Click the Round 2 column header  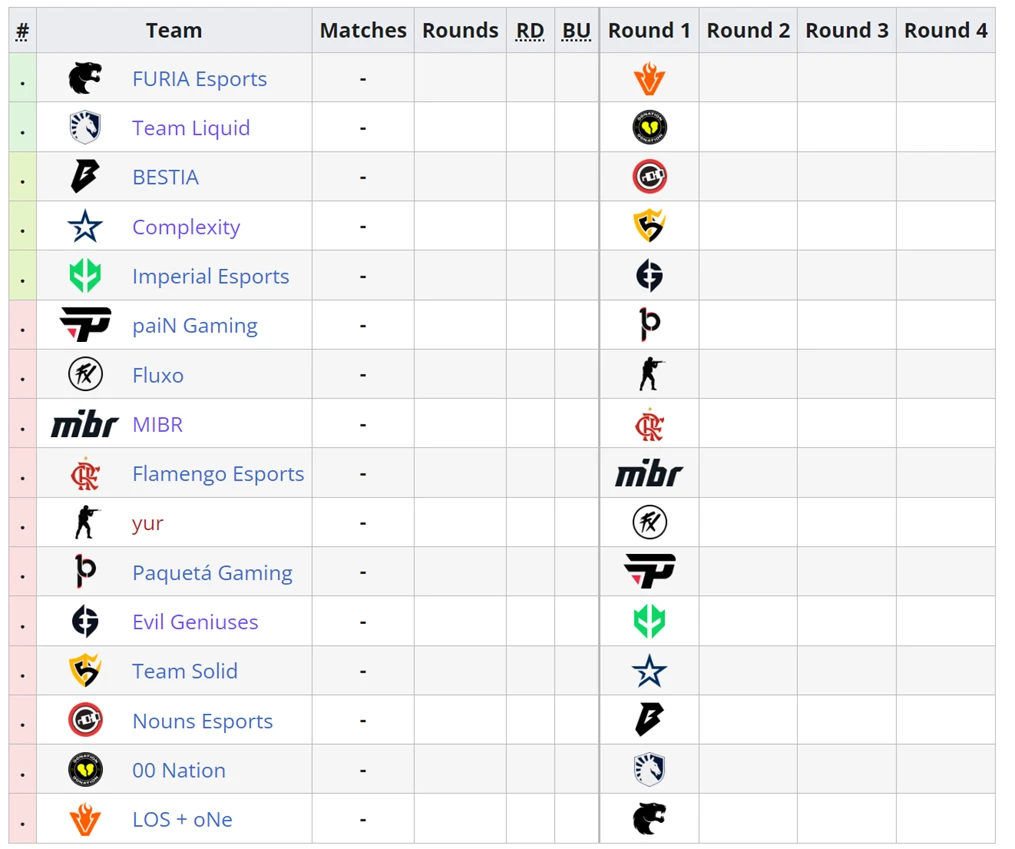pyautogui.click(x=748, y=30)
